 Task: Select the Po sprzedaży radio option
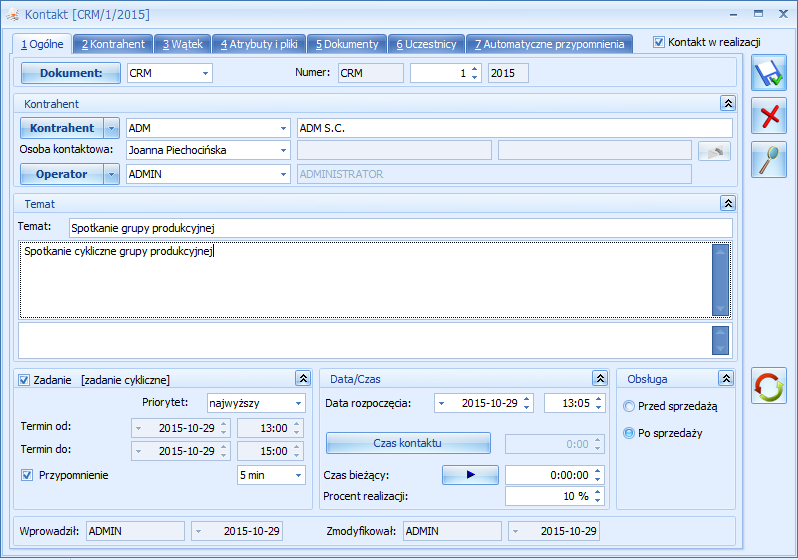[x=629, y=433]
